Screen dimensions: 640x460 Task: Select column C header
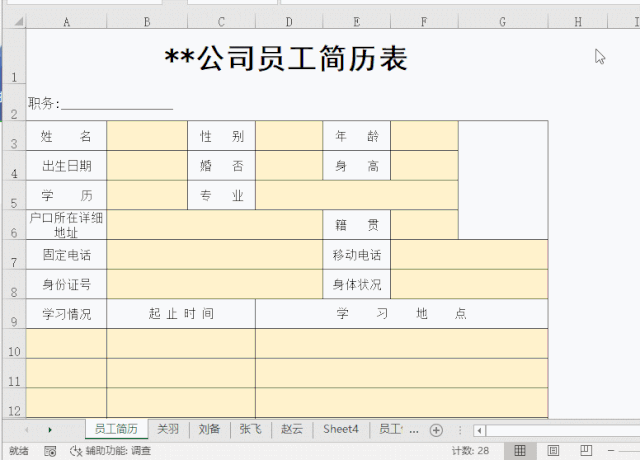click(221, 22)
